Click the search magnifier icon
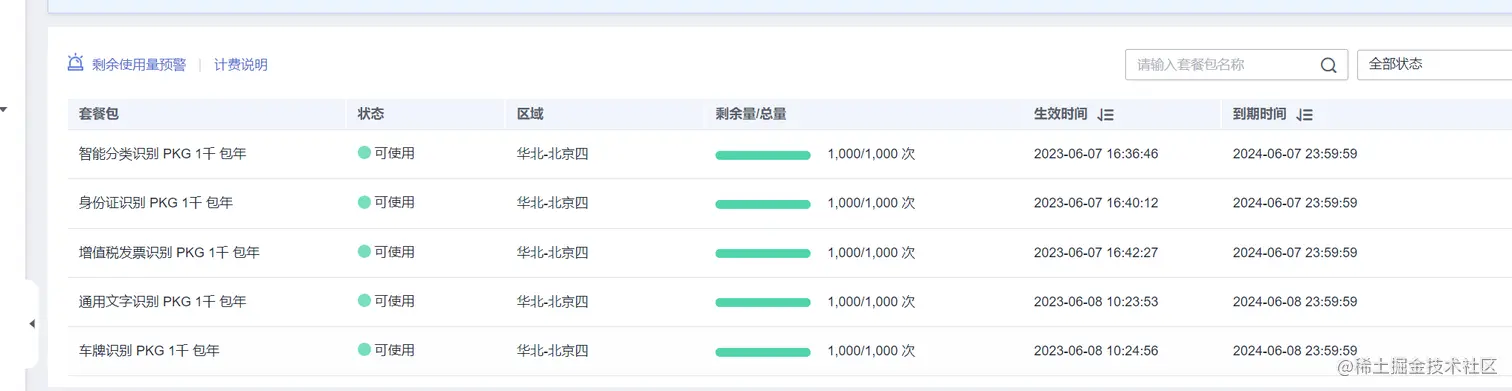This screenshot has width=1512, height=391. tap(1329, 65)
